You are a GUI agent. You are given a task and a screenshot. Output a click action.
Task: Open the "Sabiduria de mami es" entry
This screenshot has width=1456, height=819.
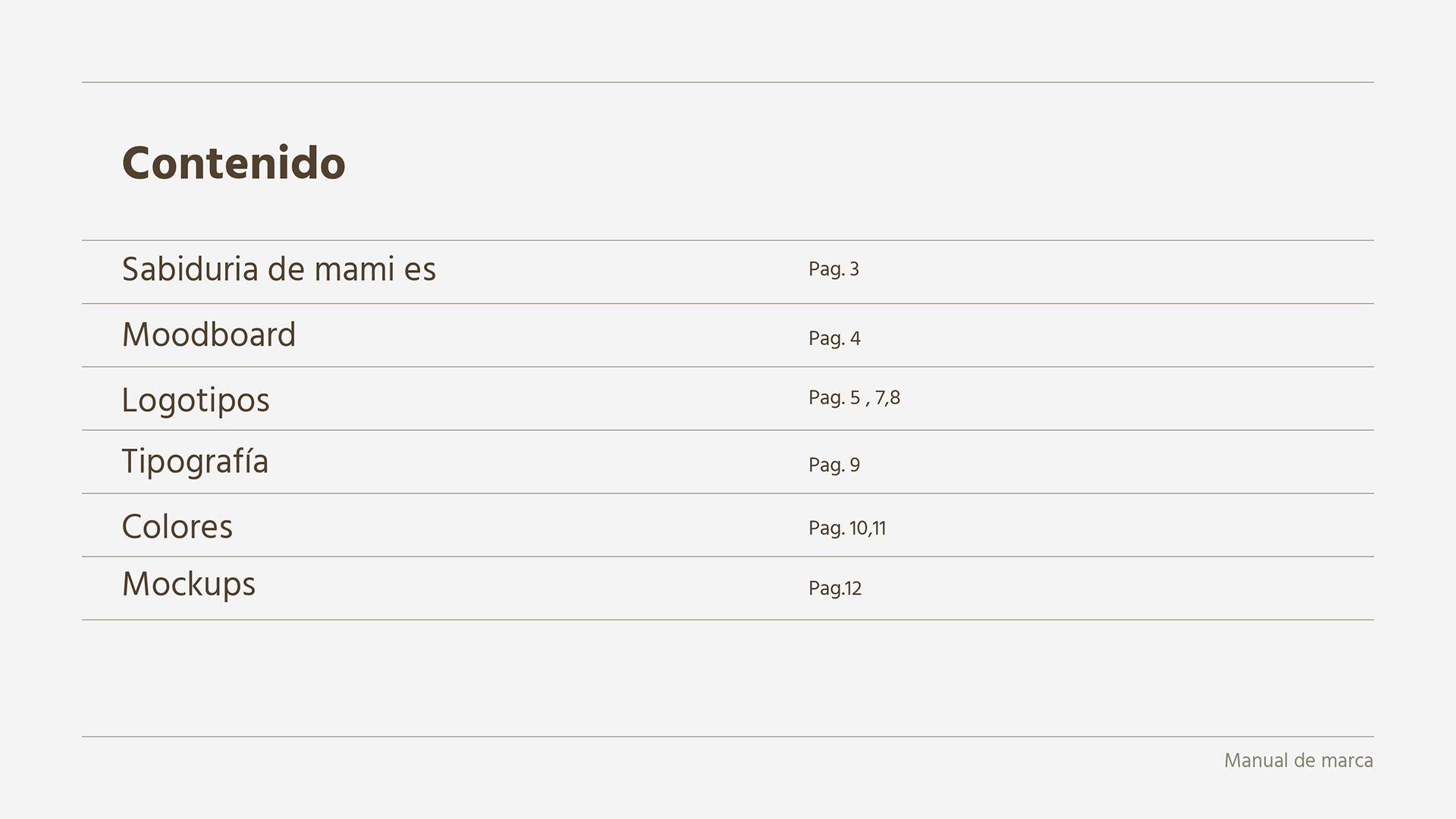pyautogui.click(x=279, y=269)
